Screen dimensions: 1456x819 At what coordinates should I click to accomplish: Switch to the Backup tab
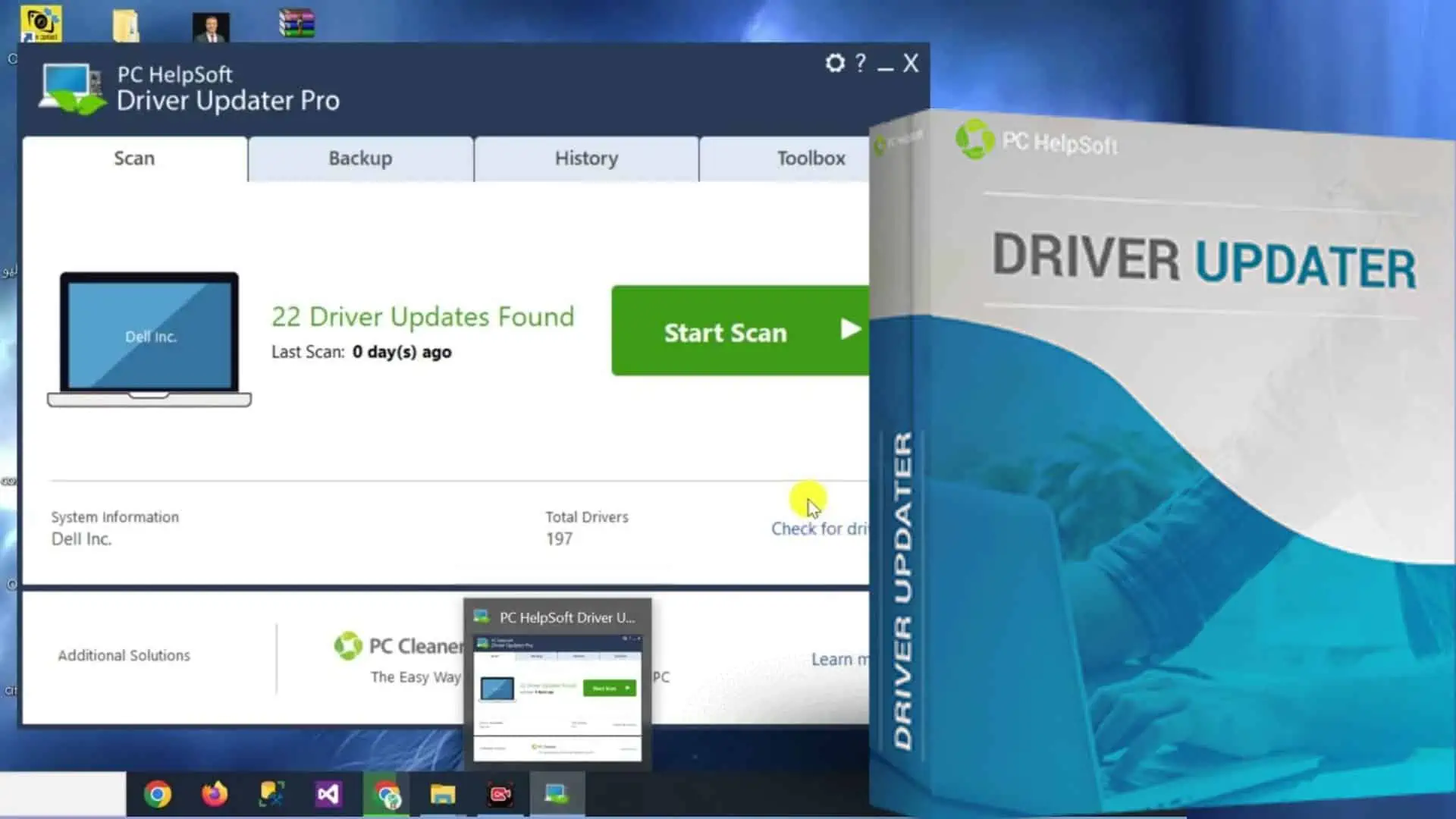click(360, 158)
